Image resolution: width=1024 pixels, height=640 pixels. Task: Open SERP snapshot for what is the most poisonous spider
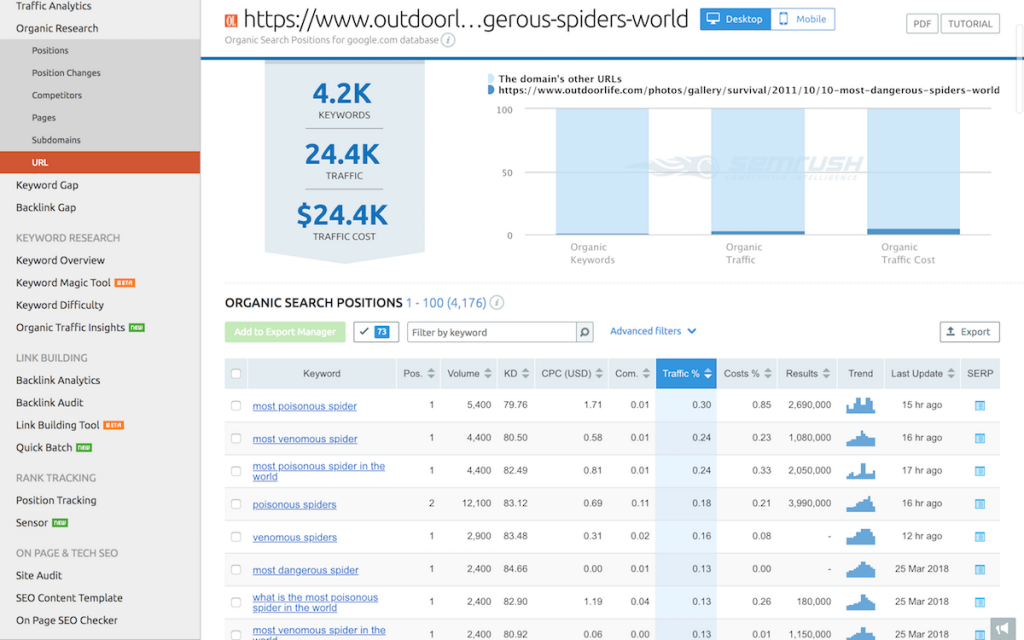coord(980,602)
